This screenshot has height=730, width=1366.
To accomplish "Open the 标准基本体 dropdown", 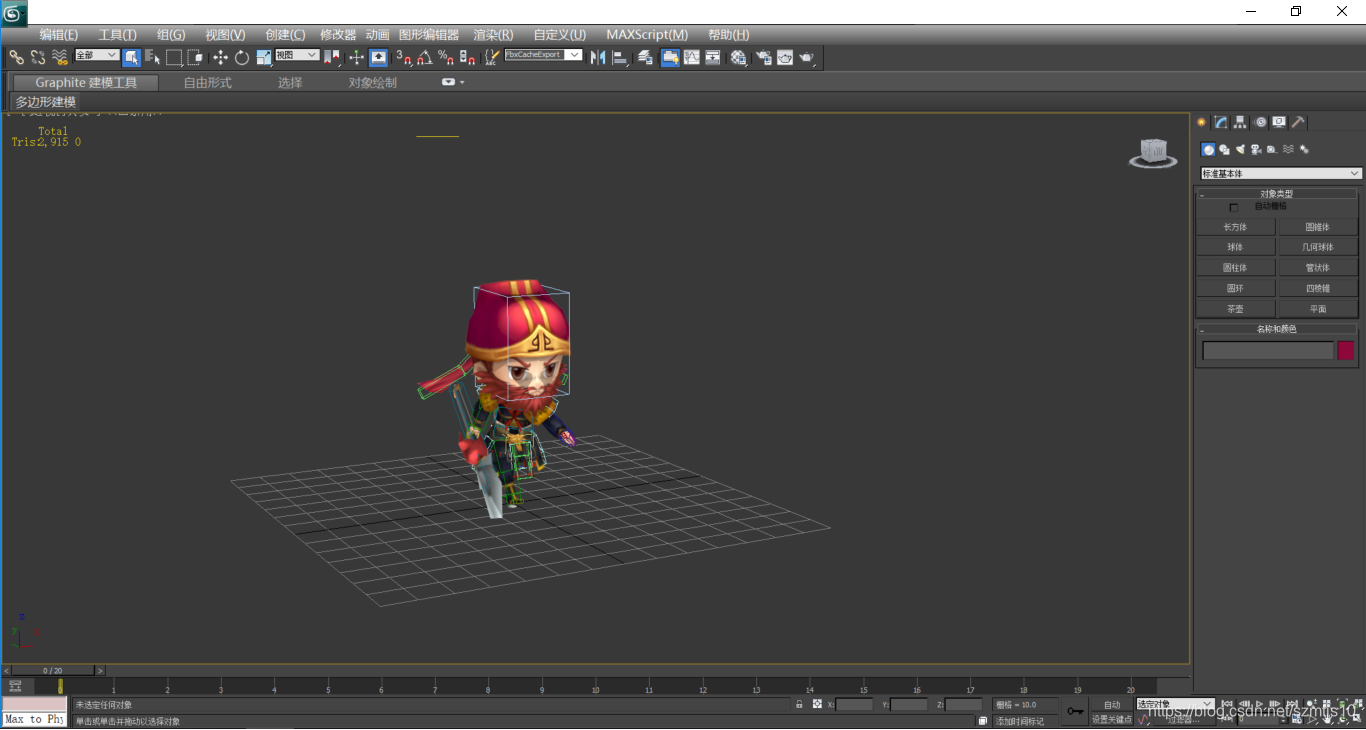I will (x=1281, y=174).
